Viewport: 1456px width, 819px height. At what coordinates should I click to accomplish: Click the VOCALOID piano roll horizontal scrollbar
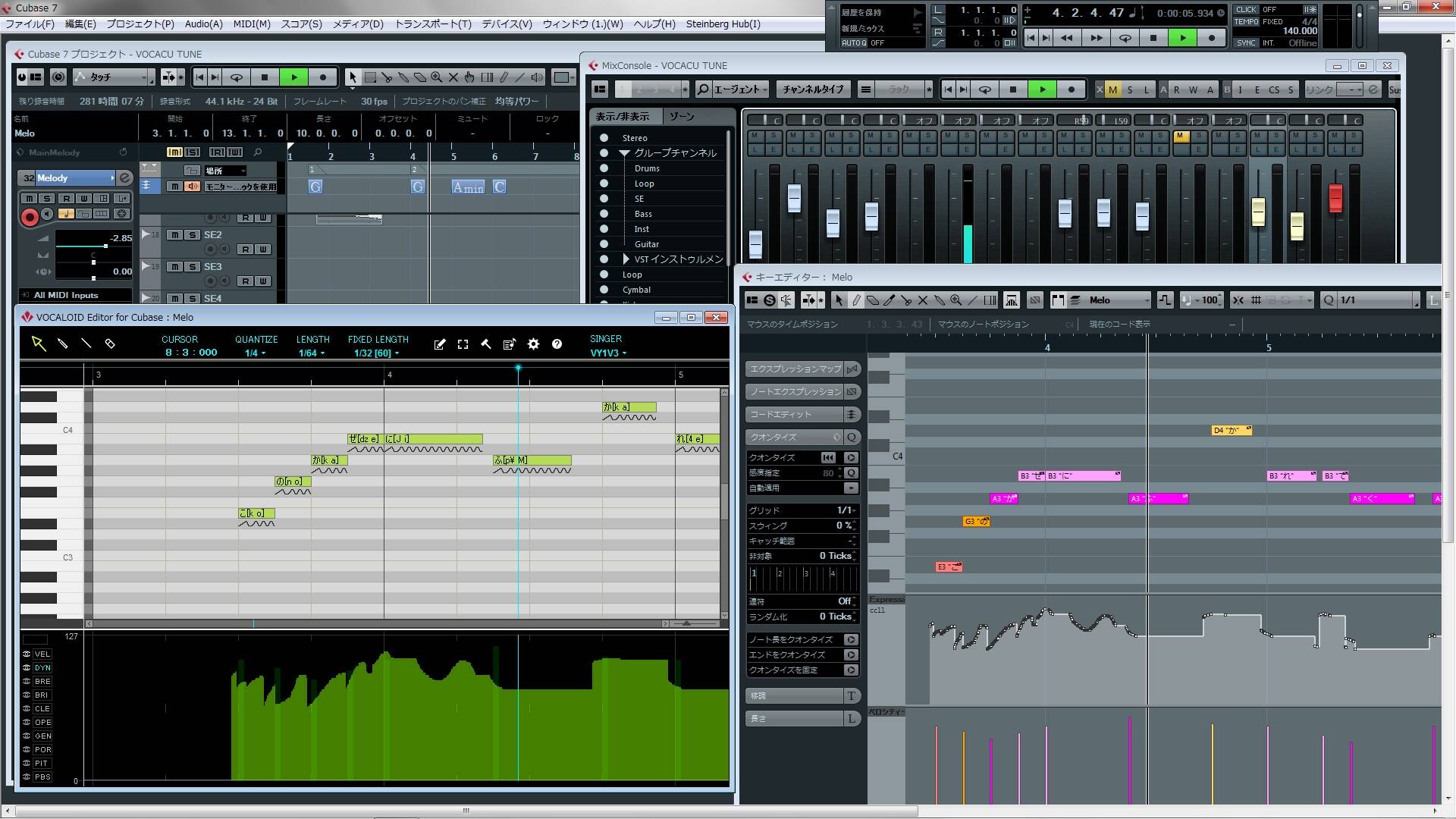(x=377, y=623)
